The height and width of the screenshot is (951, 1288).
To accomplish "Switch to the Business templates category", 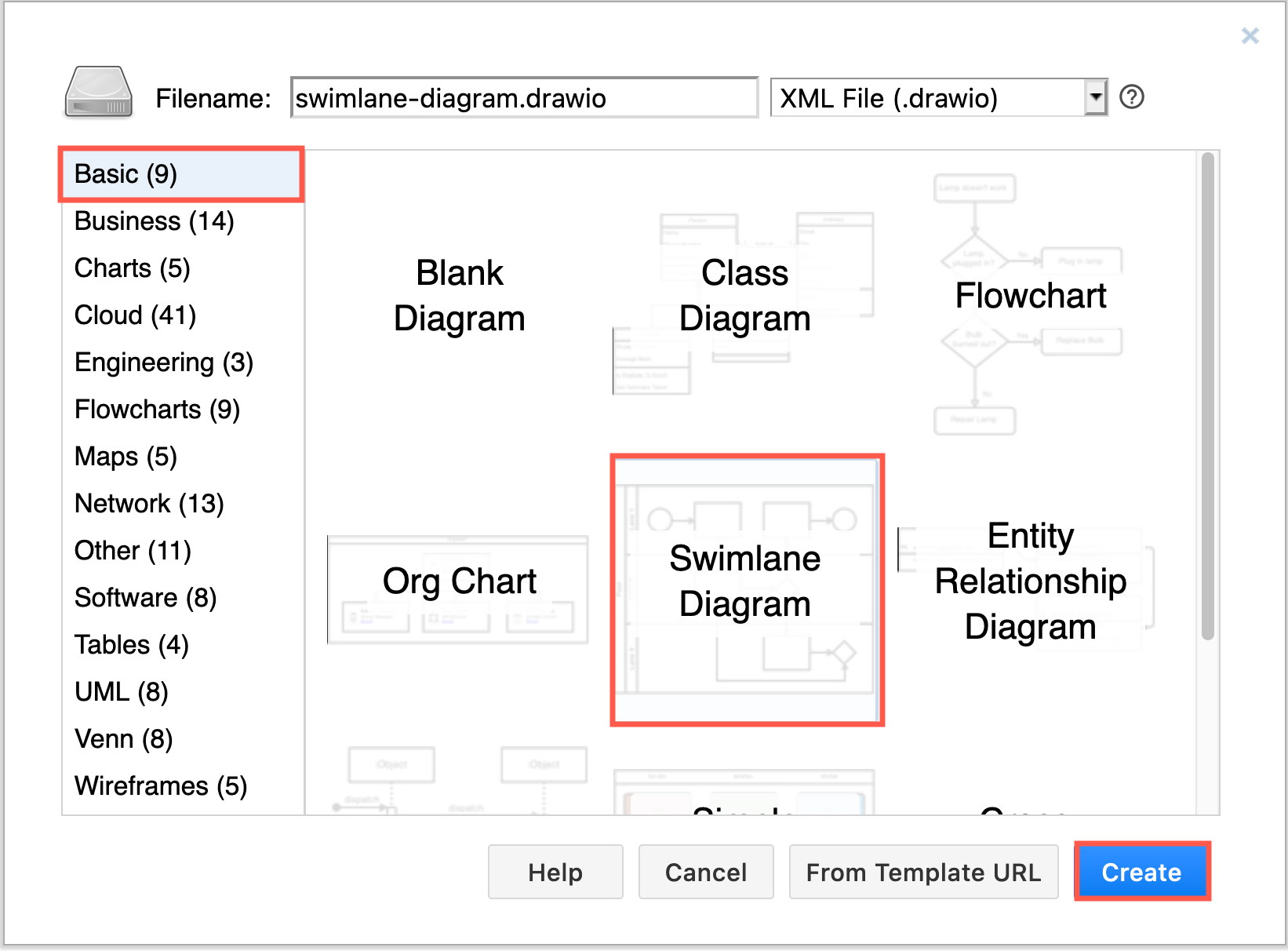I will pos(154,220).
